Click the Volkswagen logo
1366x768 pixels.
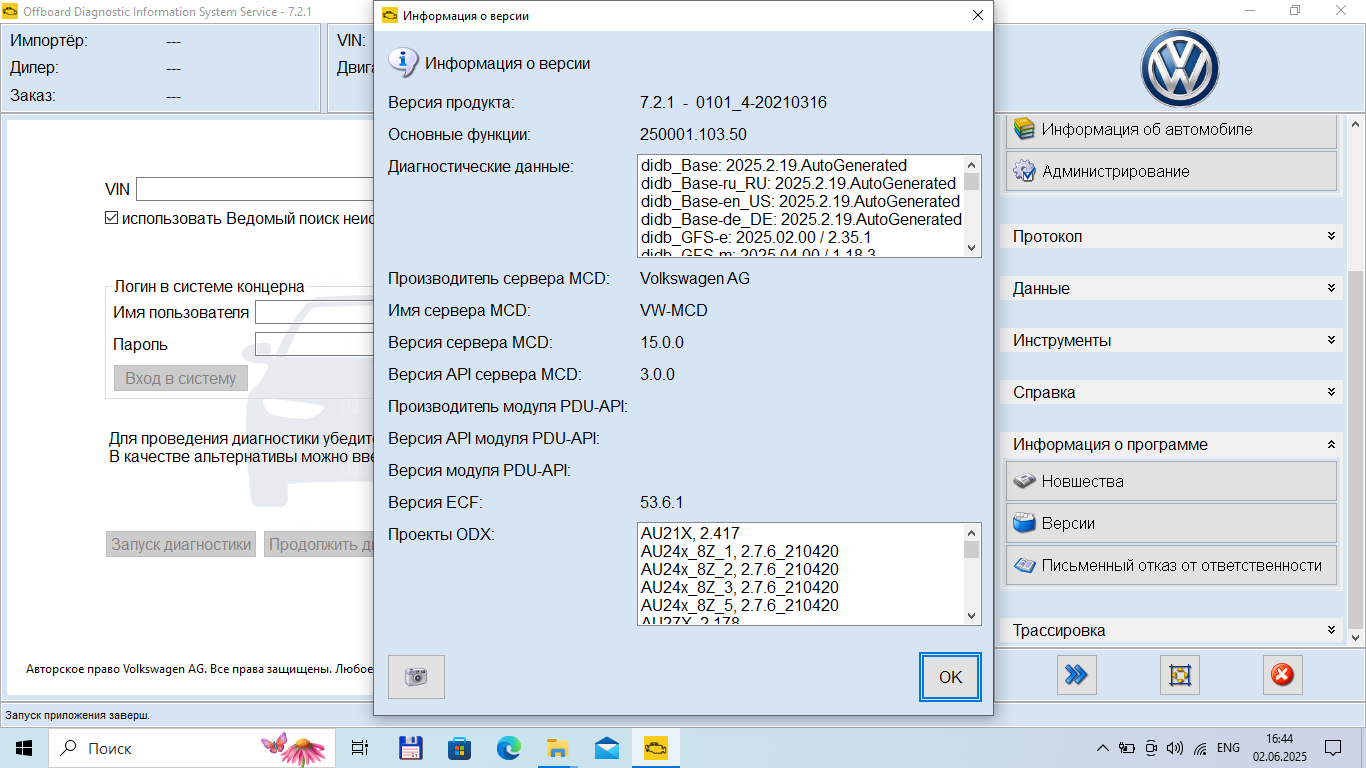pos(1181,69)
